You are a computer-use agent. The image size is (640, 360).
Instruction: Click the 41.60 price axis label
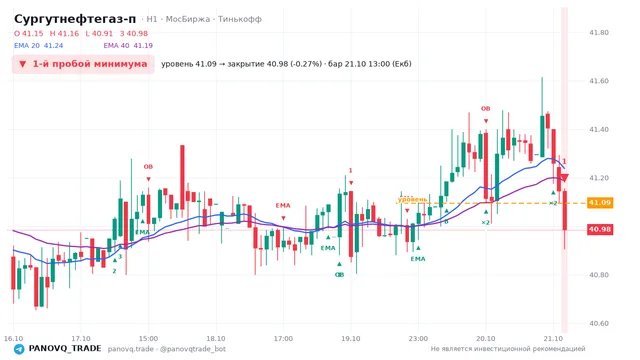point(599,81)
